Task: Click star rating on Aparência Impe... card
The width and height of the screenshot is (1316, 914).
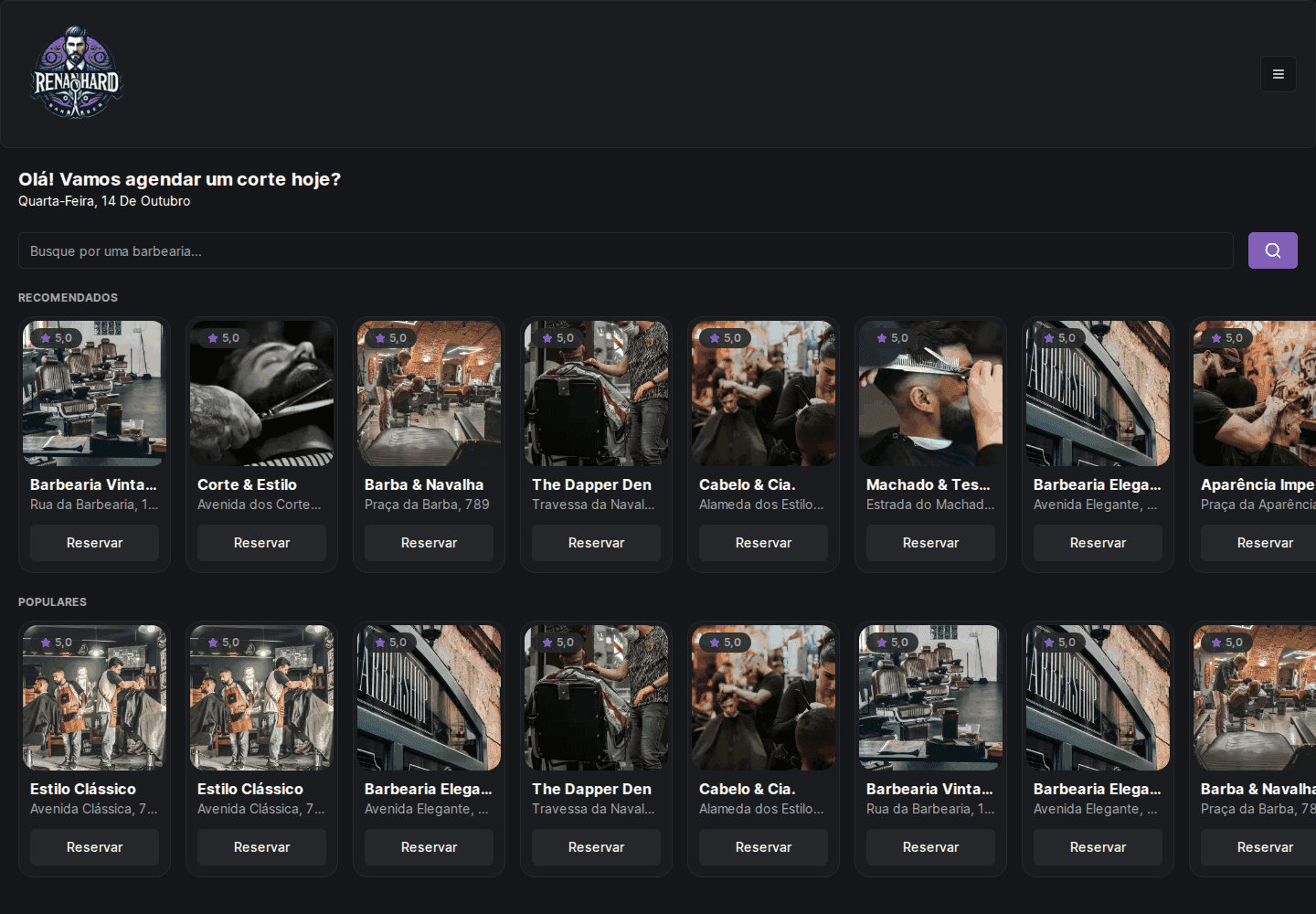Action: 1227,338
